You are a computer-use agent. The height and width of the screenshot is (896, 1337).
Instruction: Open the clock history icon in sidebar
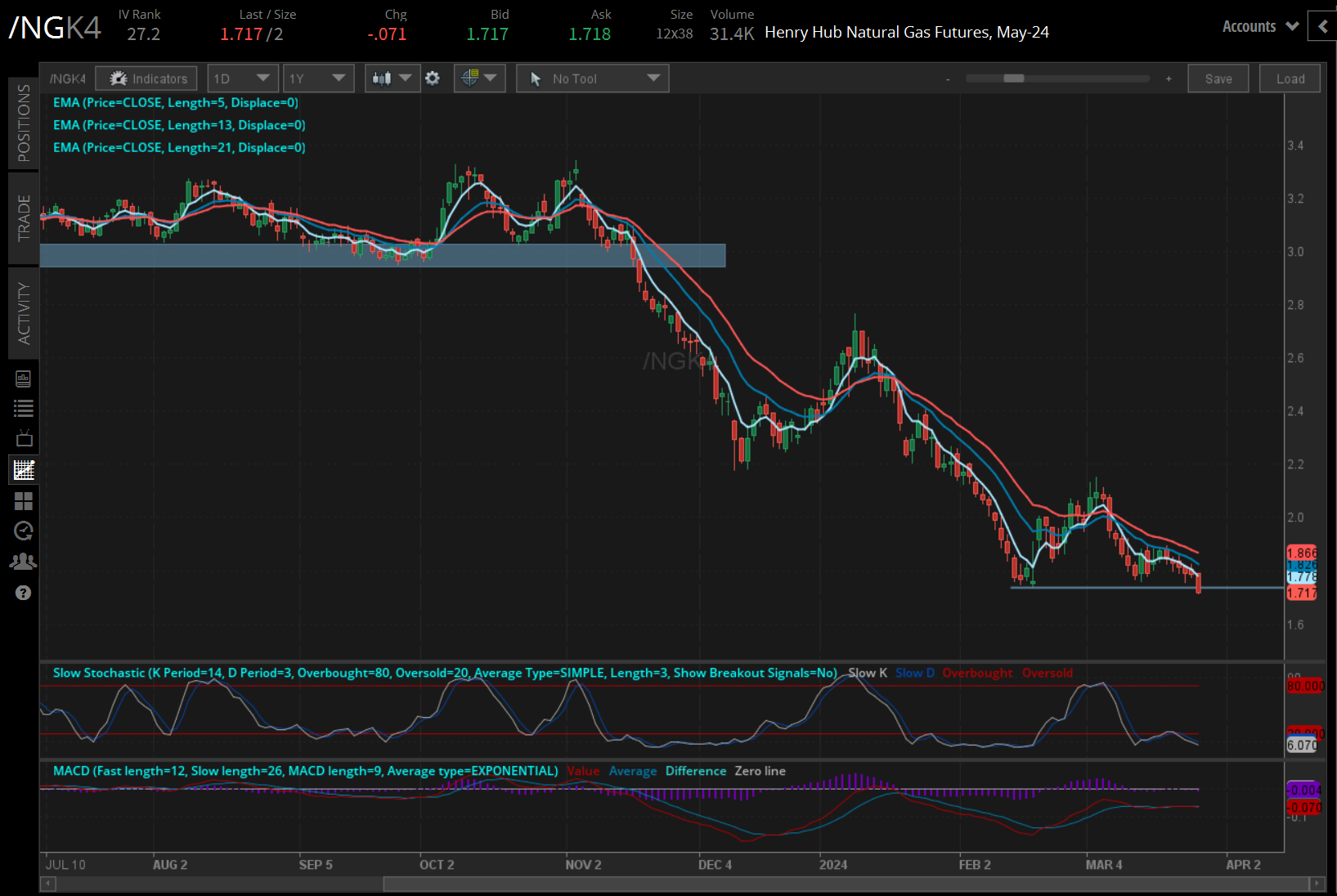tap(24, 531)
